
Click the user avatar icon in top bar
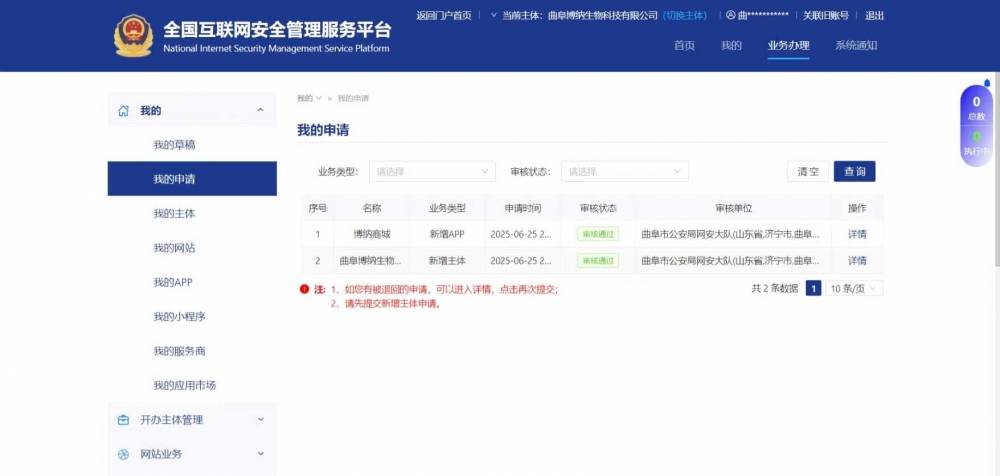[x=730, y=16]
